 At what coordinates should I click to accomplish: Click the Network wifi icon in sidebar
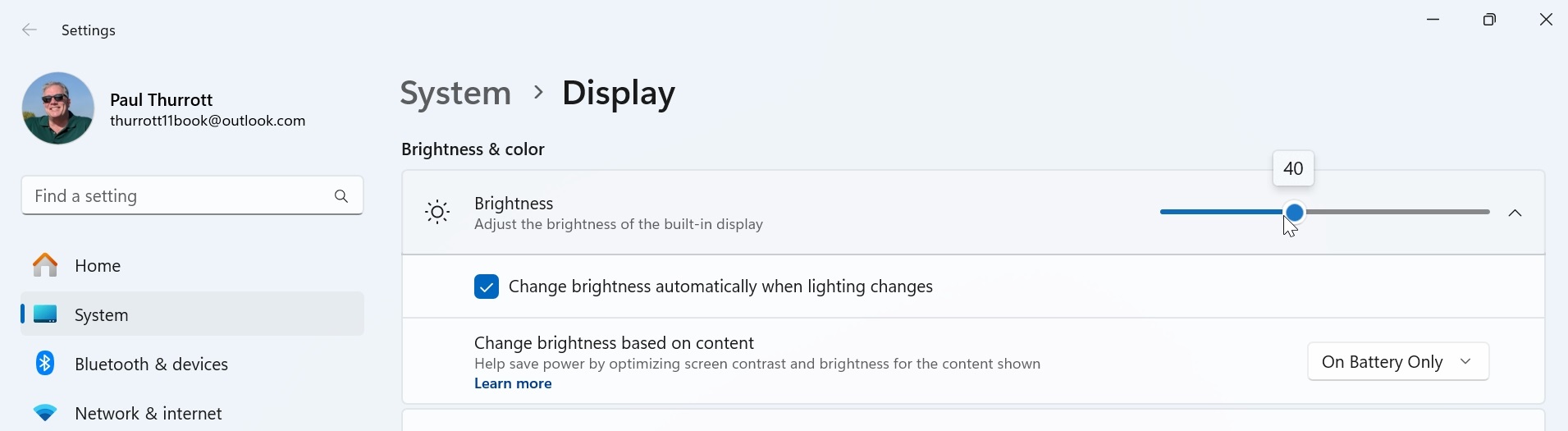coord(45,413)
